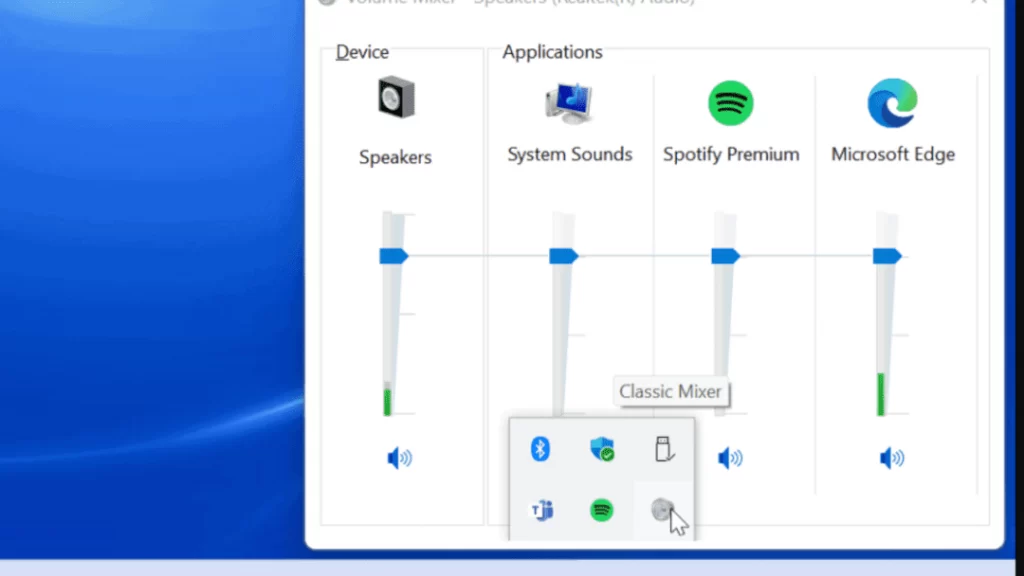Click the Microsoft Edge label
The image size is (1024, 576).
point(893,155)
